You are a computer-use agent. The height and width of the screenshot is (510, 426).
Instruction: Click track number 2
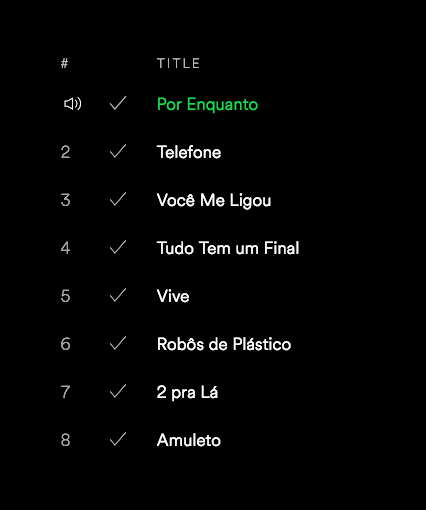(x=65, y=152)
